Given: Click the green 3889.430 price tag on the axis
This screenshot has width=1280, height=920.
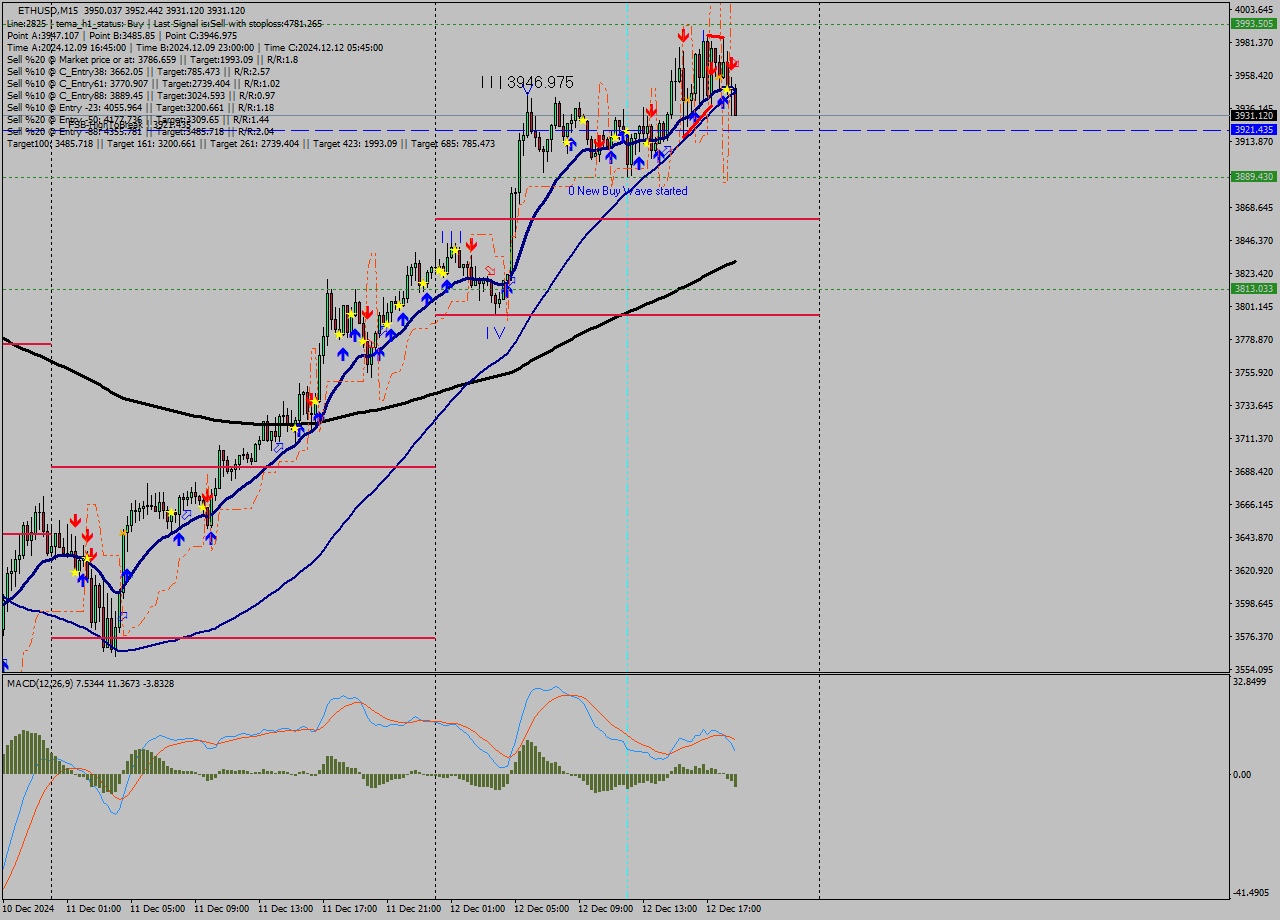Looking at the screenshot, I should (x=1253, y=176).
